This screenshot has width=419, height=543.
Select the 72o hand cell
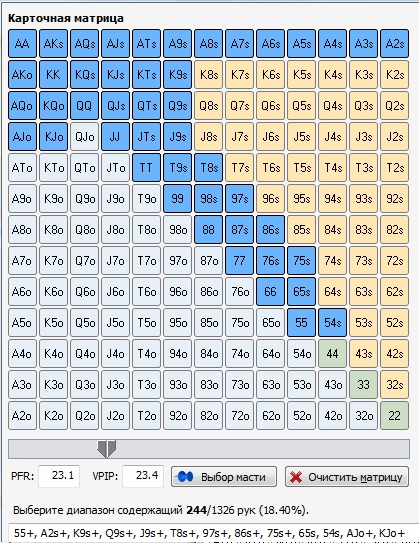(x=239, y=416)
